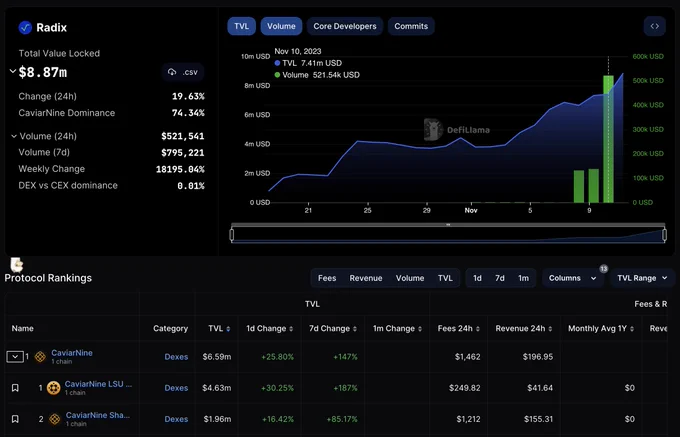Sort table by 1d Change column
The image size is (680, 437).
coord(269,329)
